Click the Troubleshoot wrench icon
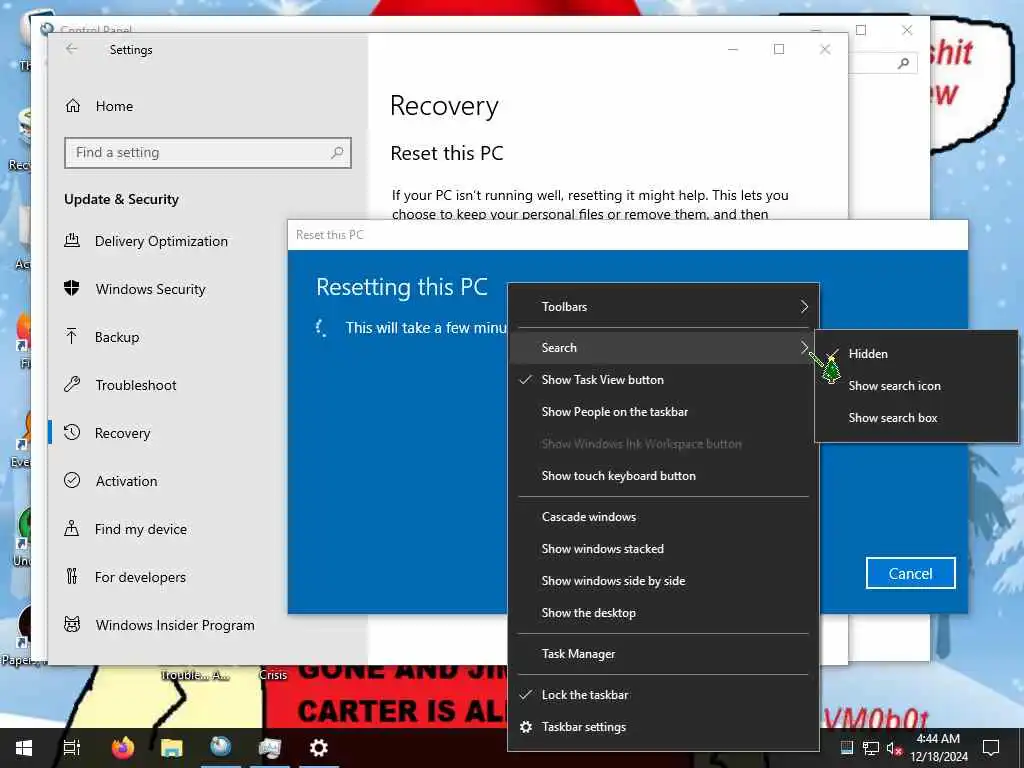Screen dimensions: 1024x768 [x=72, y=384]
